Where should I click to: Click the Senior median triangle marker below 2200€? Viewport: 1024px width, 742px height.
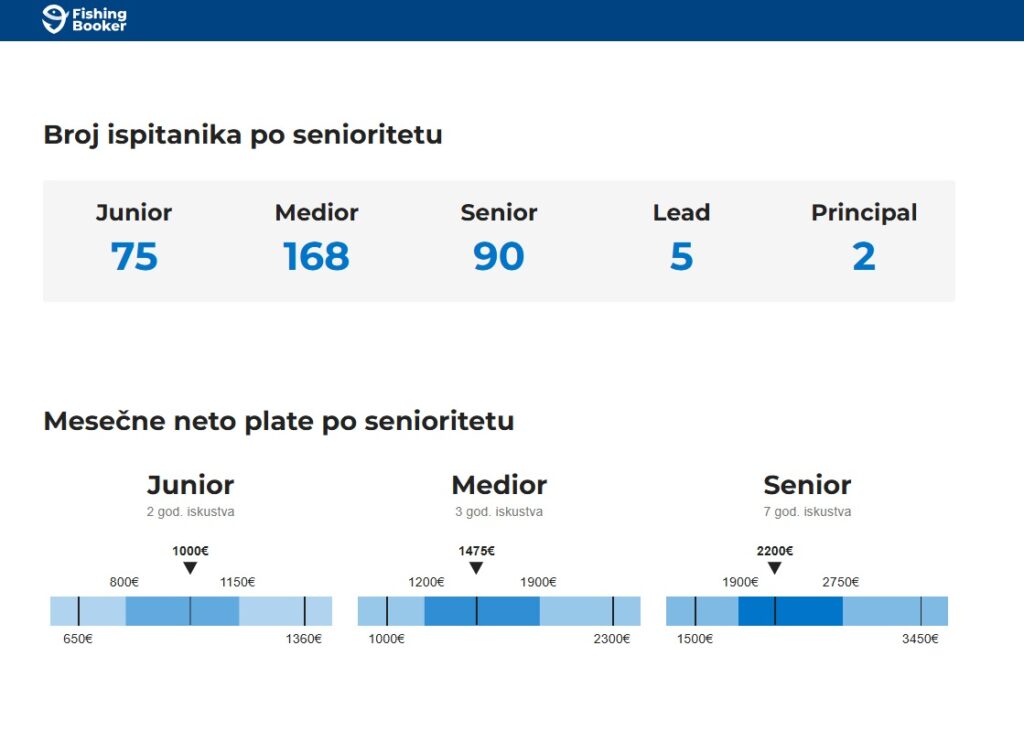[774, 568]
